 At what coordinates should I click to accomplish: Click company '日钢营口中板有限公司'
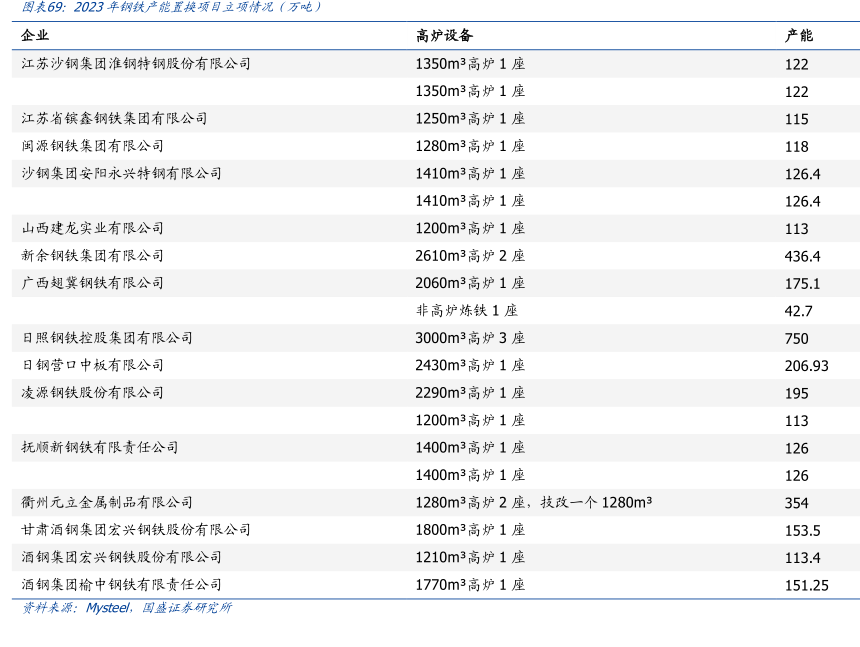pyautogui.click(x=92, y=365)
